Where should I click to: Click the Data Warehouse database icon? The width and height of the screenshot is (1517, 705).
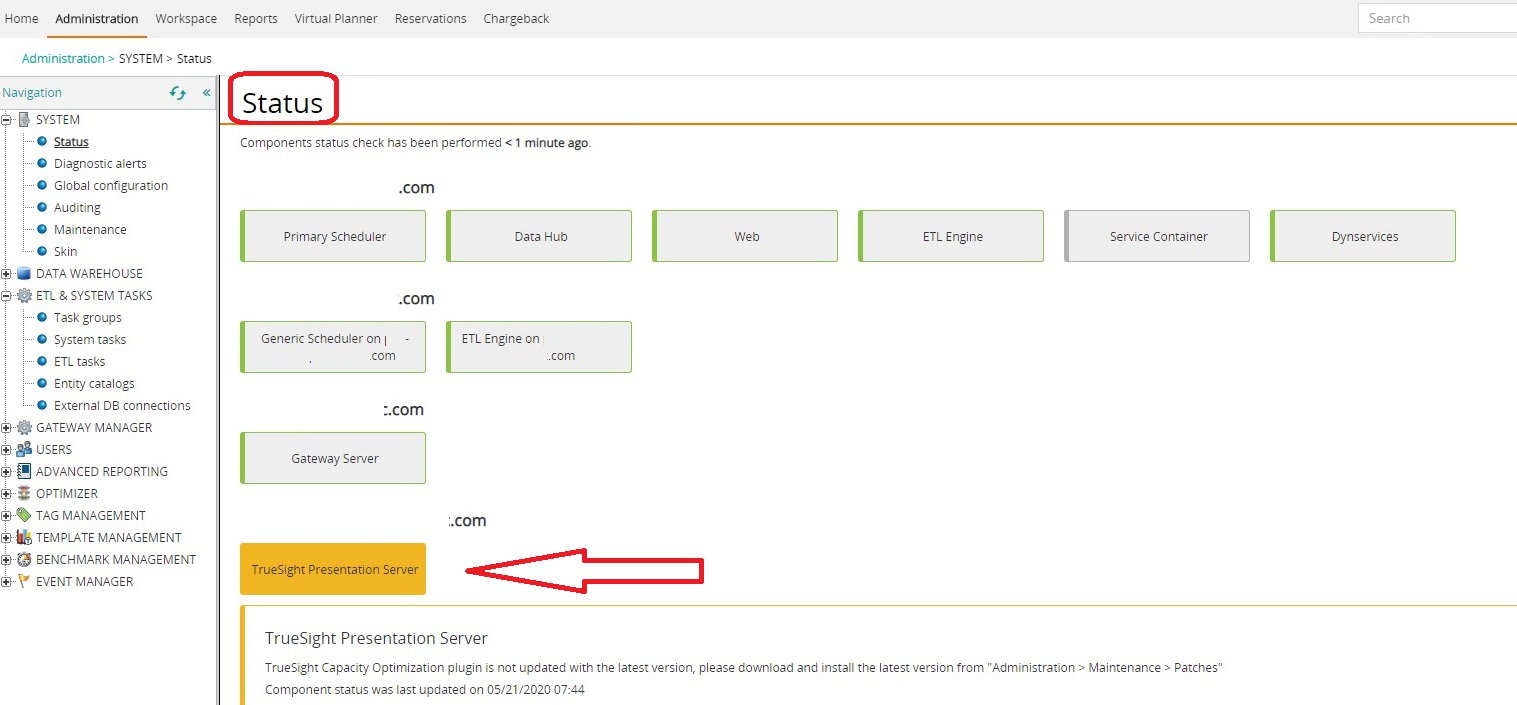pyautogui.click(x=24, y=274)
